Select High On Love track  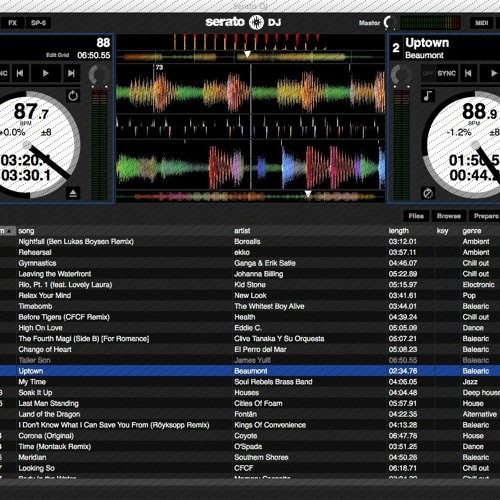[x=250, y=328]
